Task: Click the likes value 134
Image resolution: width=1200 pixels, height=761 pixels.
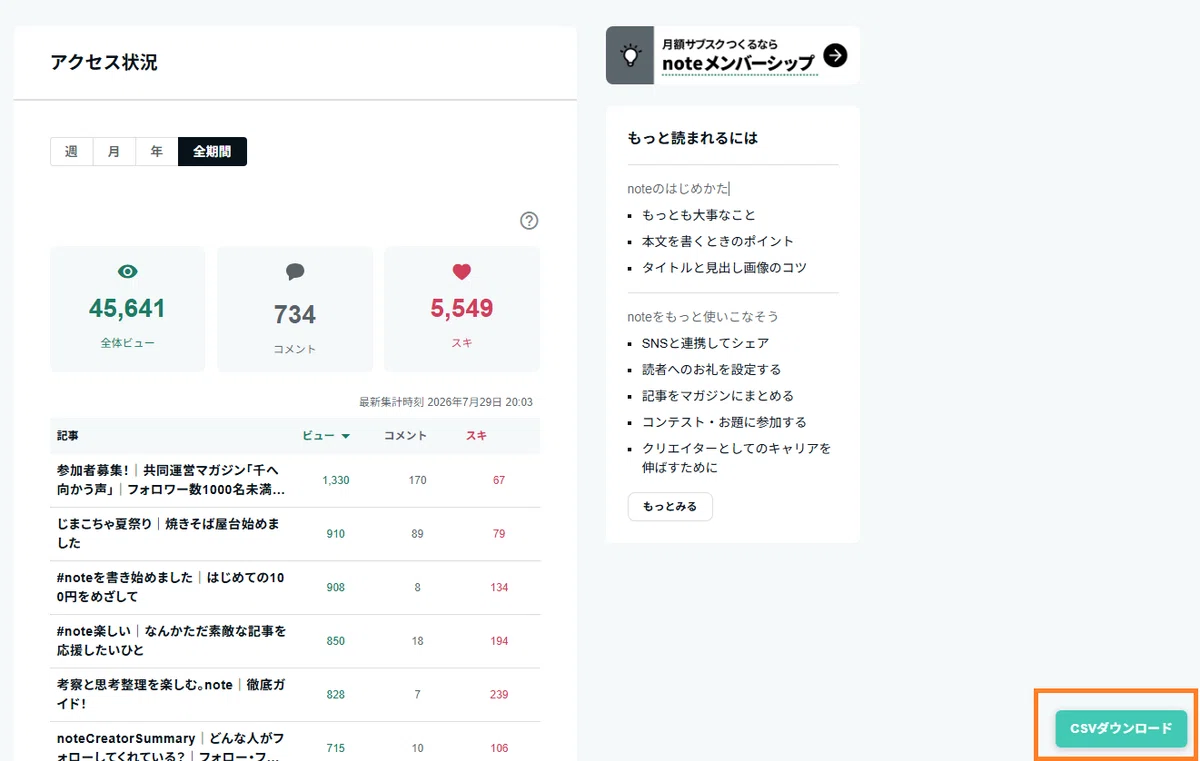Action: pyautogui.click(x=499, y=588)
